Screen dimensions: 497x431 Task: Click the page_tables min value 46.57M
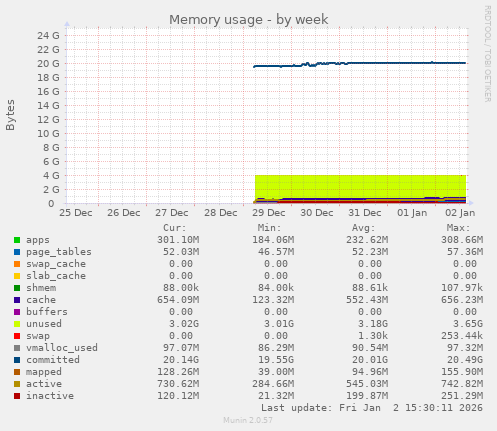(x=276, y=252)
